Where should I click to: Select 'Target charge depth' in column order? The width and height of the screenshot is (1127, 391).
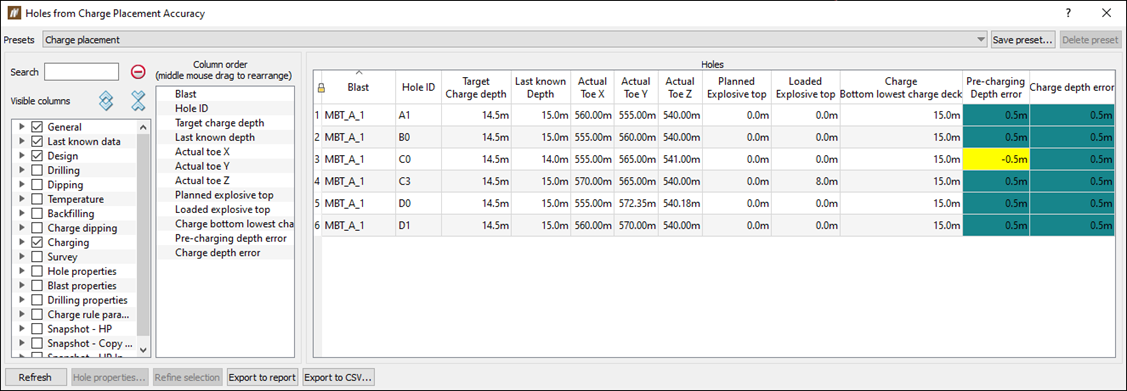(x=225, y=123)
